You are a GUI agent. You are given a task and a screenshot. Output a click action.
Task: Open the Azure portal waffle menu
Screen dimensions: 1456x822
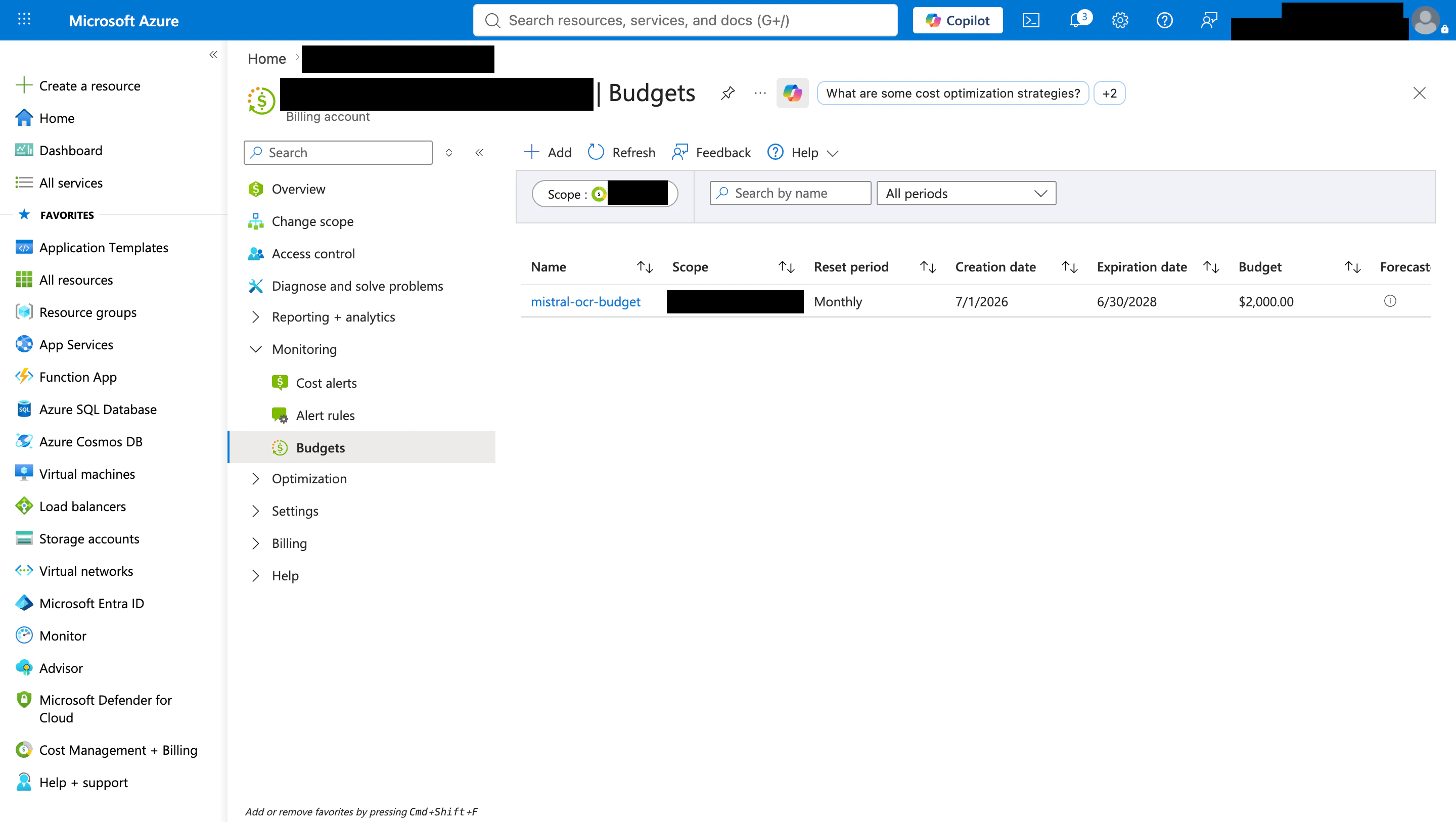point(24,20)
